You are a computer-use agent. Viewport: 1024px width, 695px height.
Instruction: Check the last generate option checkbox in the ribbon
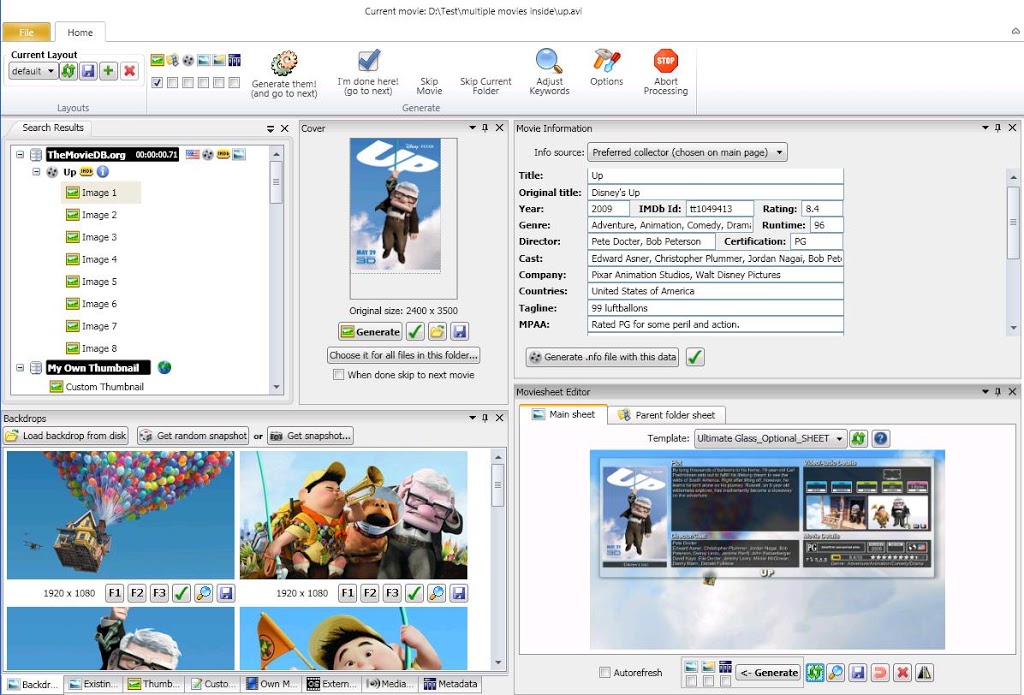click(x=234, y=82)
